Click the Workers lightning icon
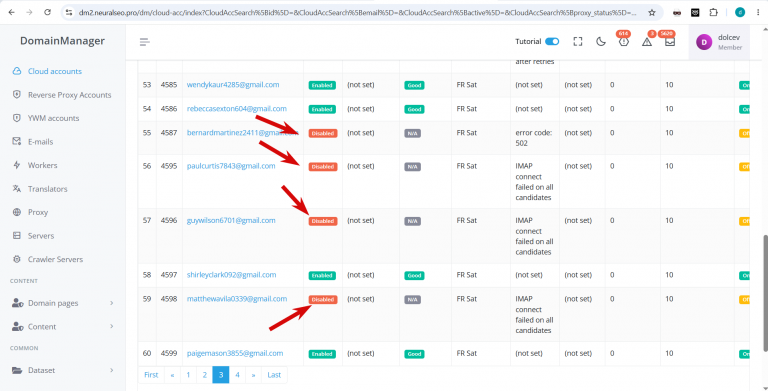 point(17,165)
